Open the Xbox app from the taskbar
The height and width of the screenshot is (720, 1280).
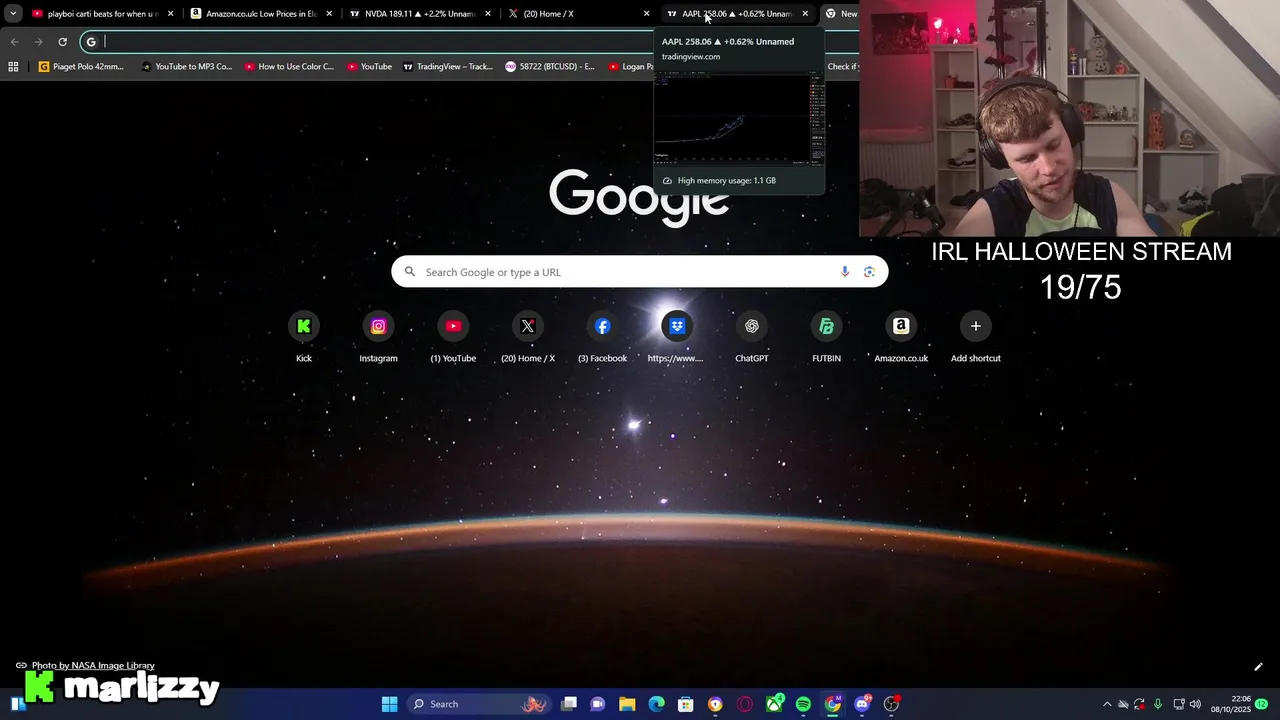pyautogui.click(x=774, y=704)
